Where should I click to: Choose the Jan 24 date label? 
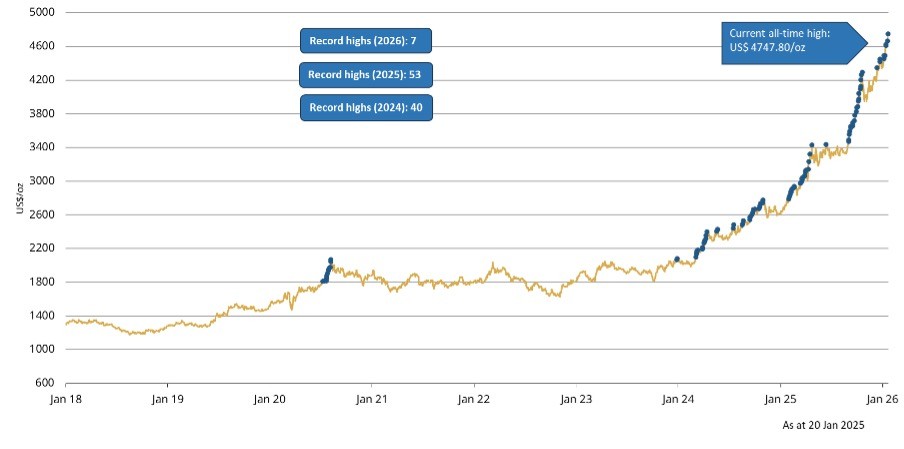(x=677, y=399)
